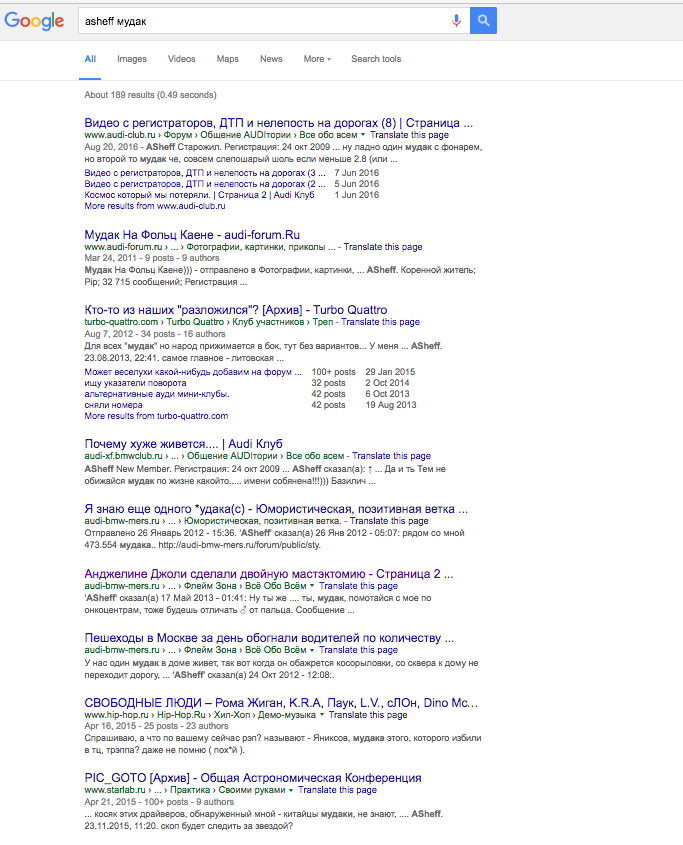The height and width of the screenshot is (845, 683).
Task: Open sublink 'Может веселухи какой-нибудь добавим на форум'
Action: (193, 372)
